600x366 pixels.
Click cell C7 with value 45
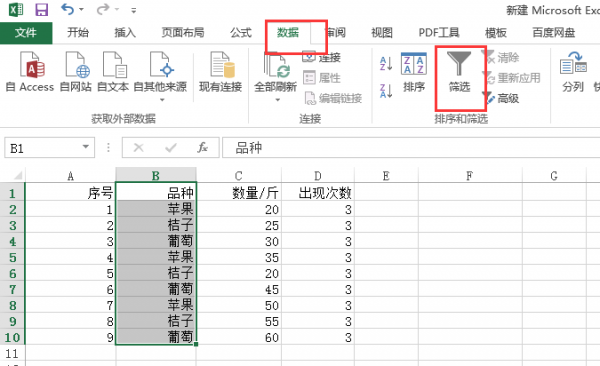pyautogui.click(x=238, y=289)
